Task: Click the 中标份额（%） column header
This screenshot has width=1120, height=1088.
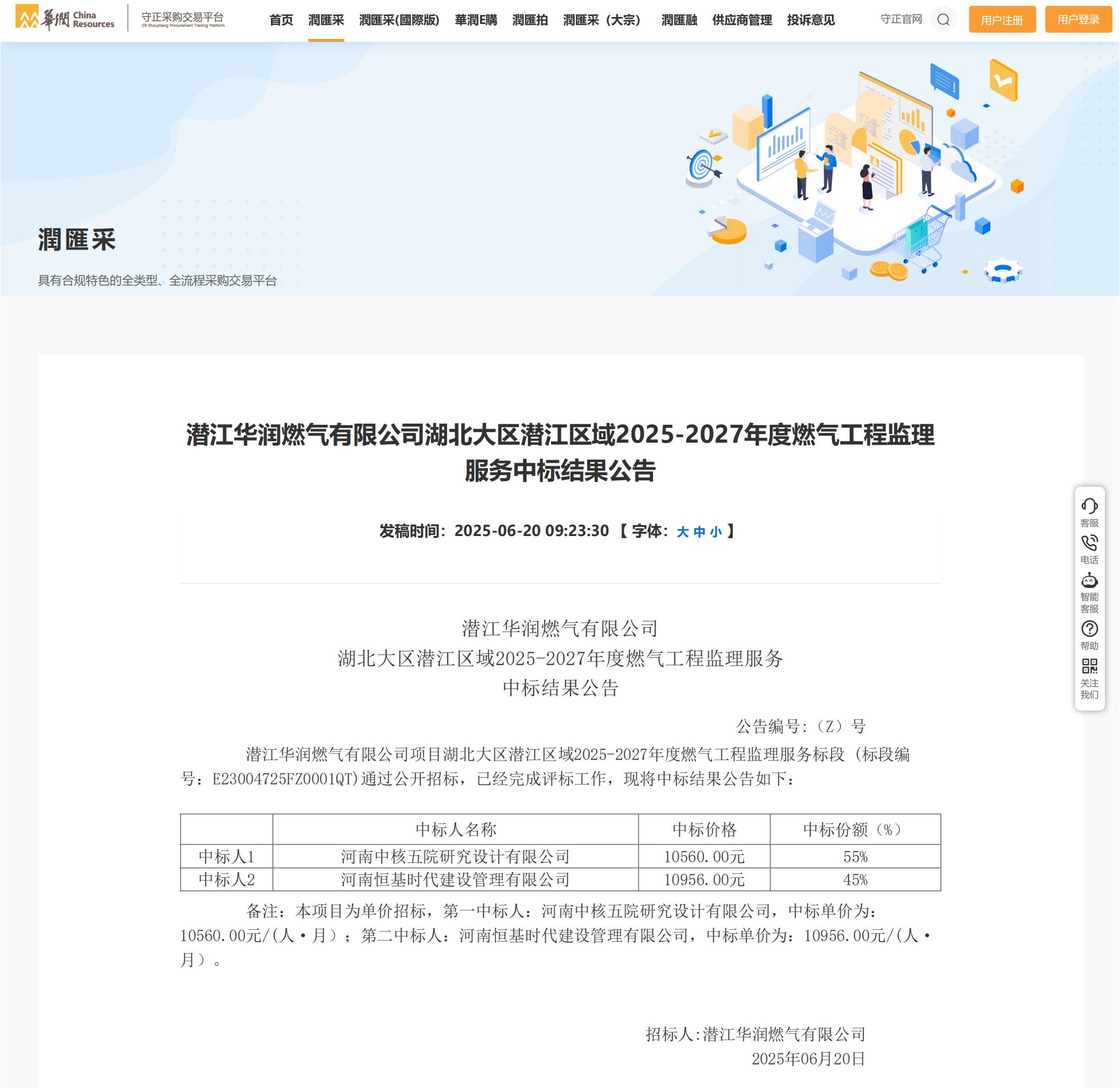Action: pos(856,829)
